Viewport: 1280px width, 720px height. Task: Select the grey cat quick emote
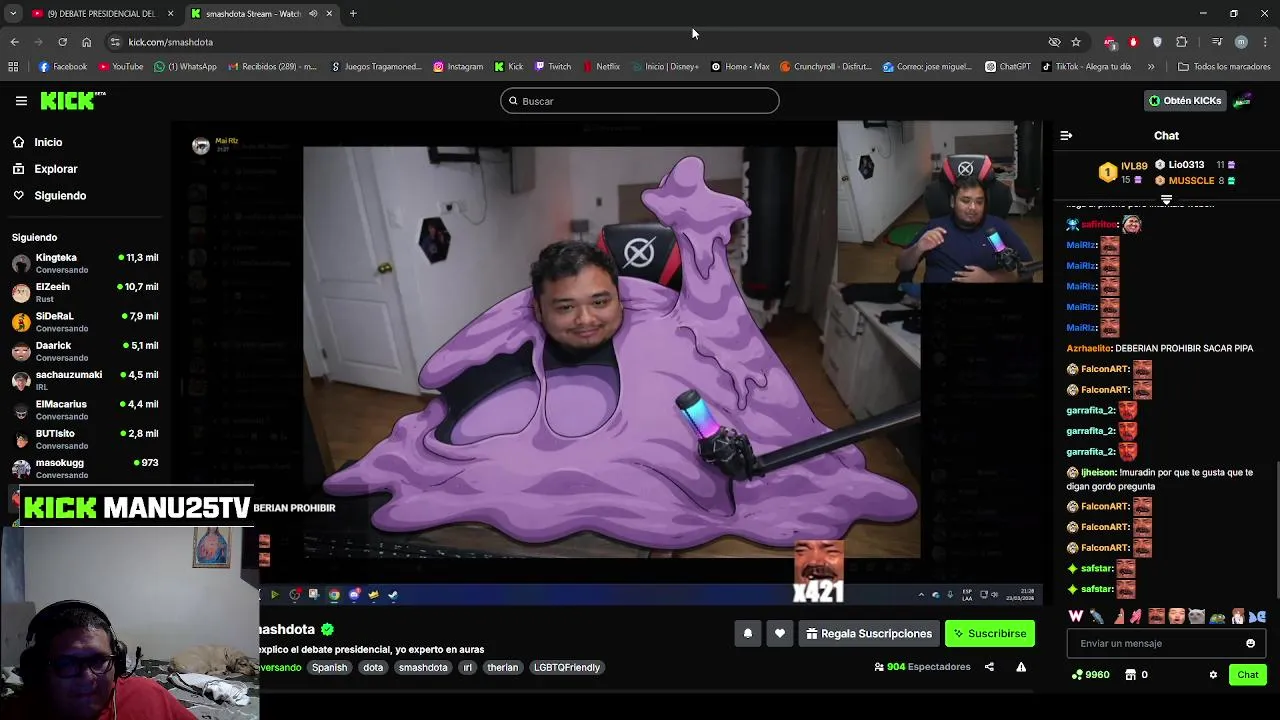point(1197,616)
